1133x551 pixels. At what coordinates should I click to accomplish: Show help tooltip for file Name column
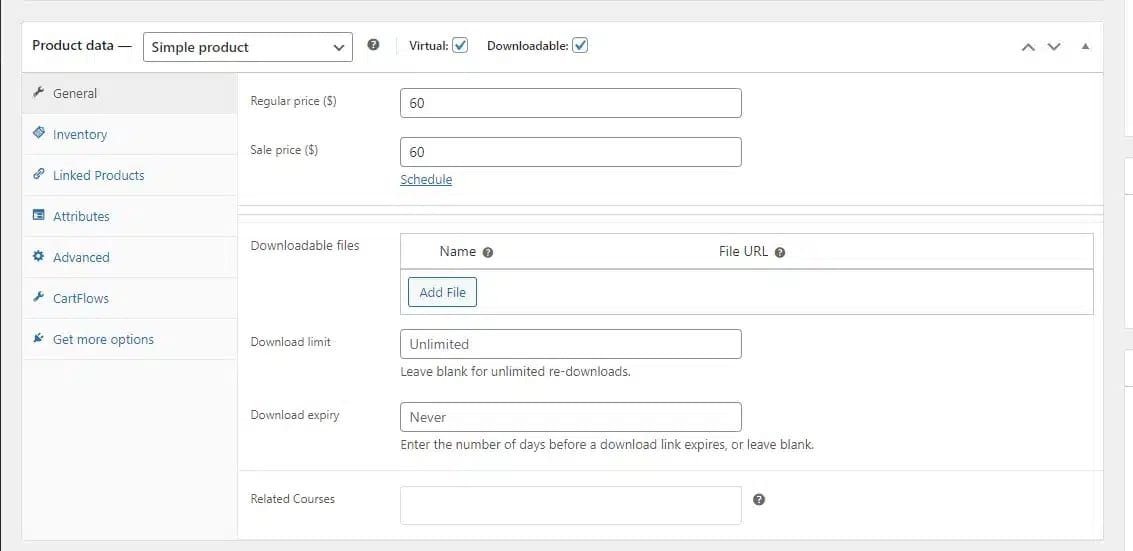488,252
